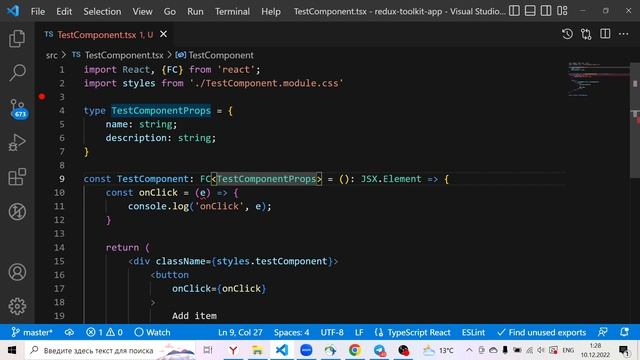Click the feedback icon in status bar

pos(602,332)
